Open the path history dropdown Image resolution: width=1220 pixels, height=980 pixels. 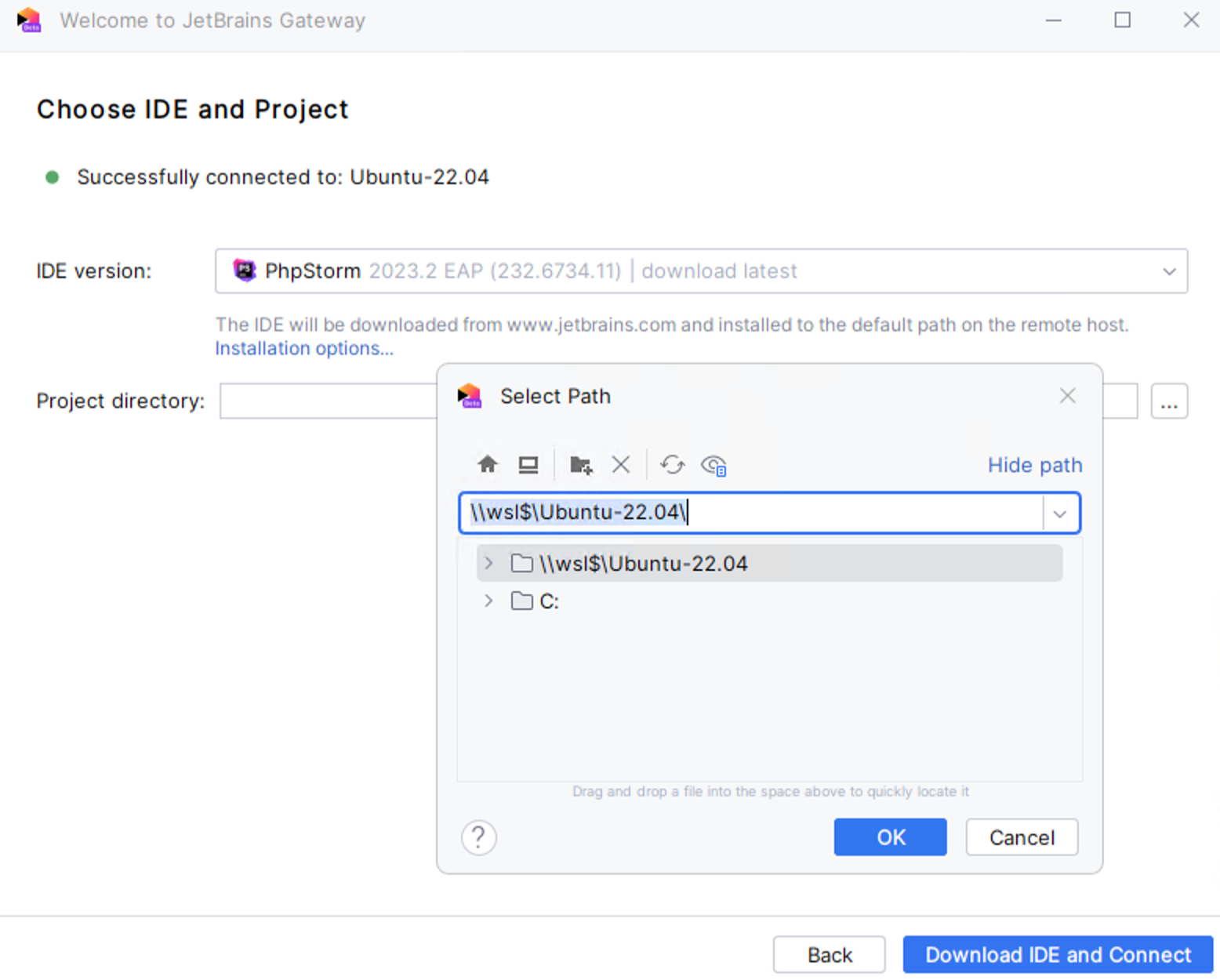1060,513
